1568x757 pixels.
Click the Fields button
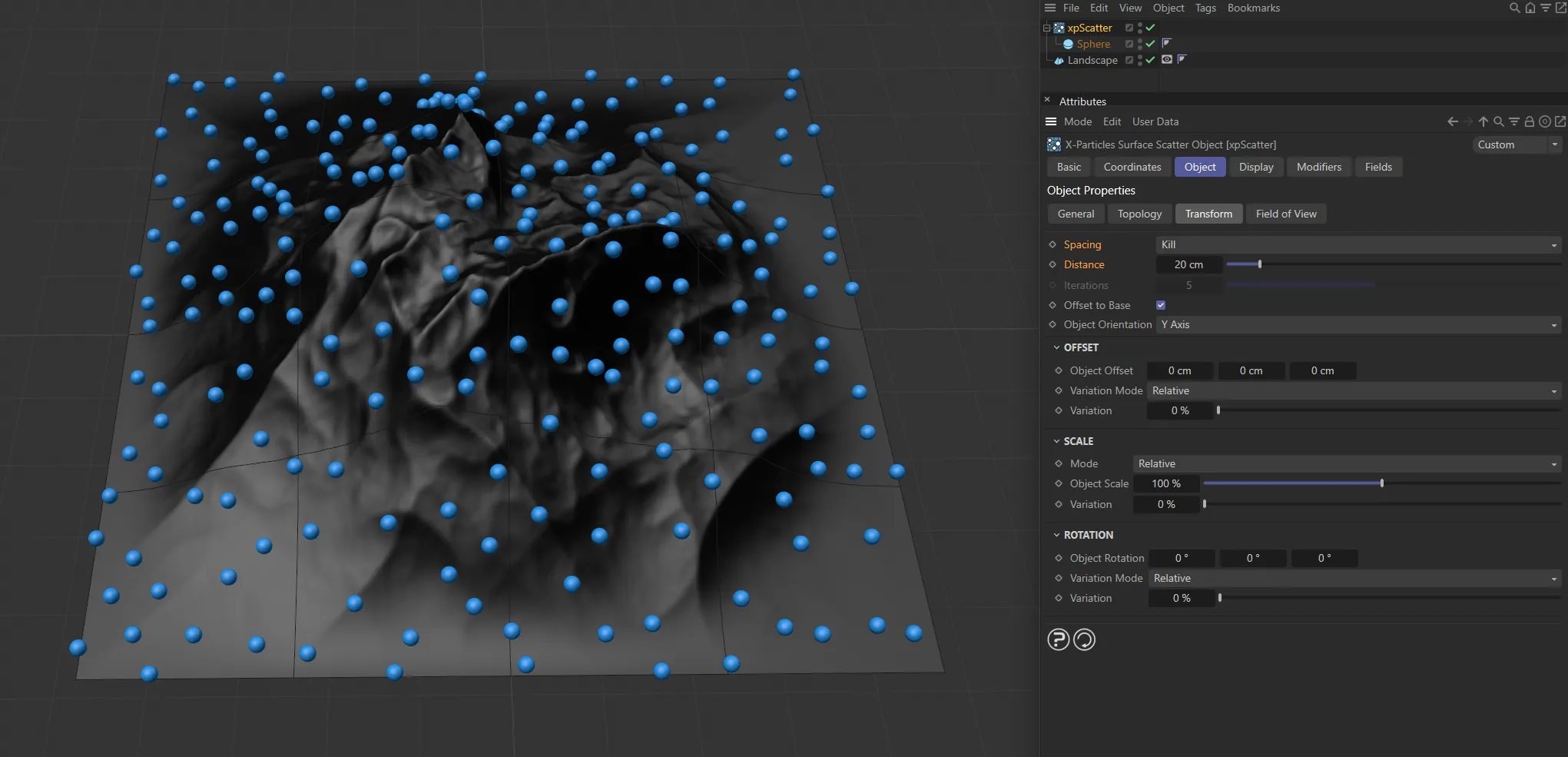click(x=1378, y=167)
